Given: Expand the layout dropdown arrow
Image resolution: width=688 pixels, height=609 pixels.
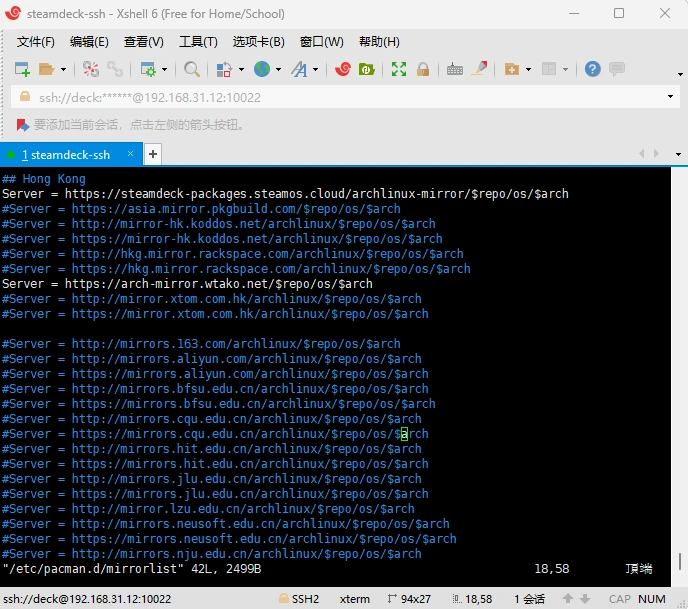Looking at the screenshot, I should coord(566,69).
